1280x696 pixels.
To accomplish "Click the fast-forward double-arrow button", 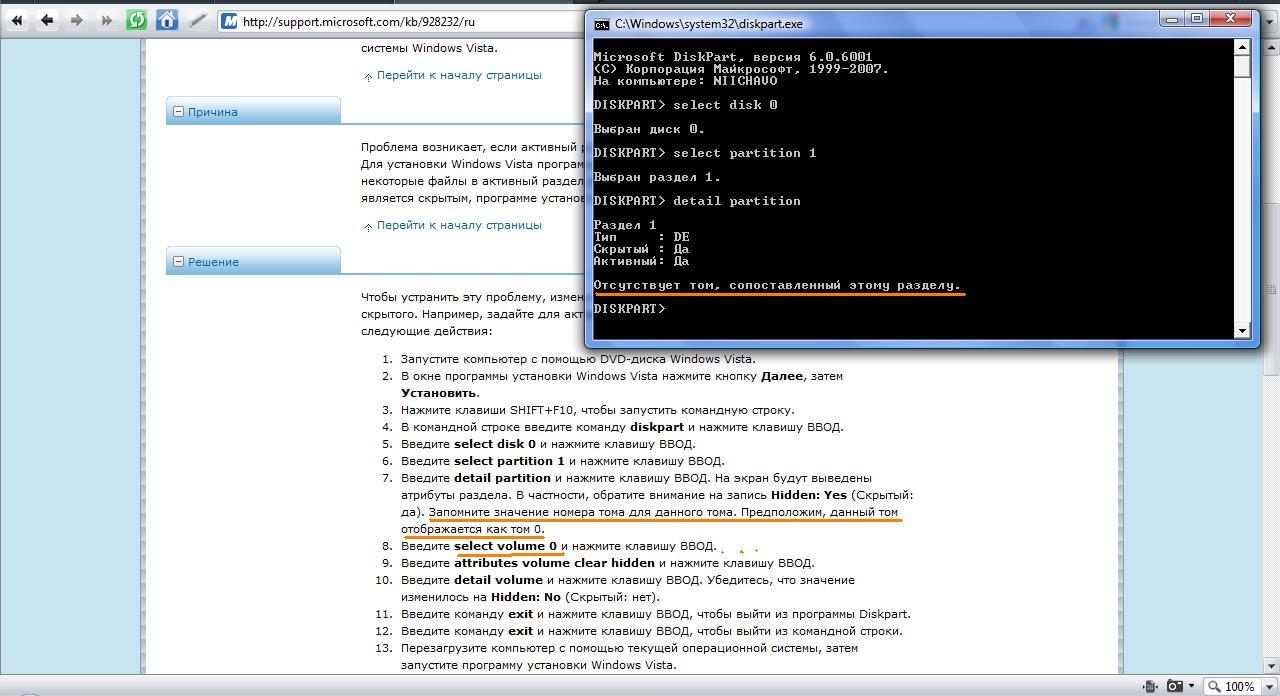I will tap(106, 20).
